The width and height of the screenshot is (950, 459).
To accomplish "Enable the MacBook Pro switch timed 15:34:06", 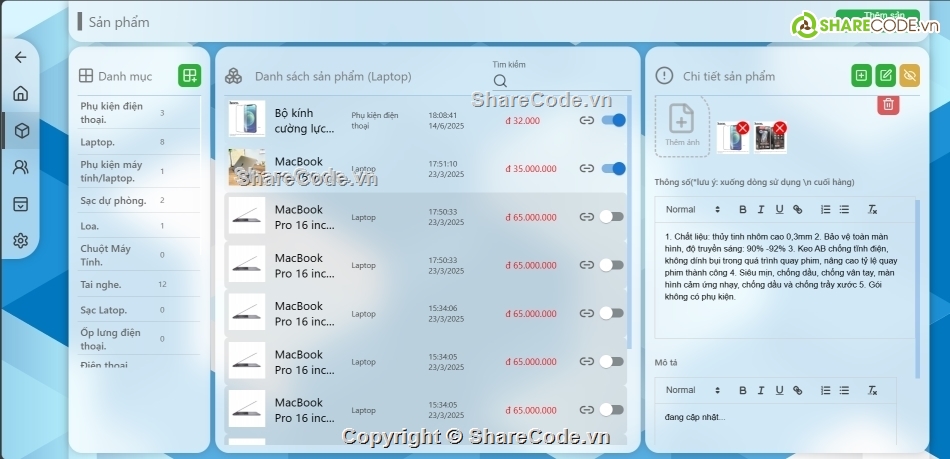I will pos(611,313).
